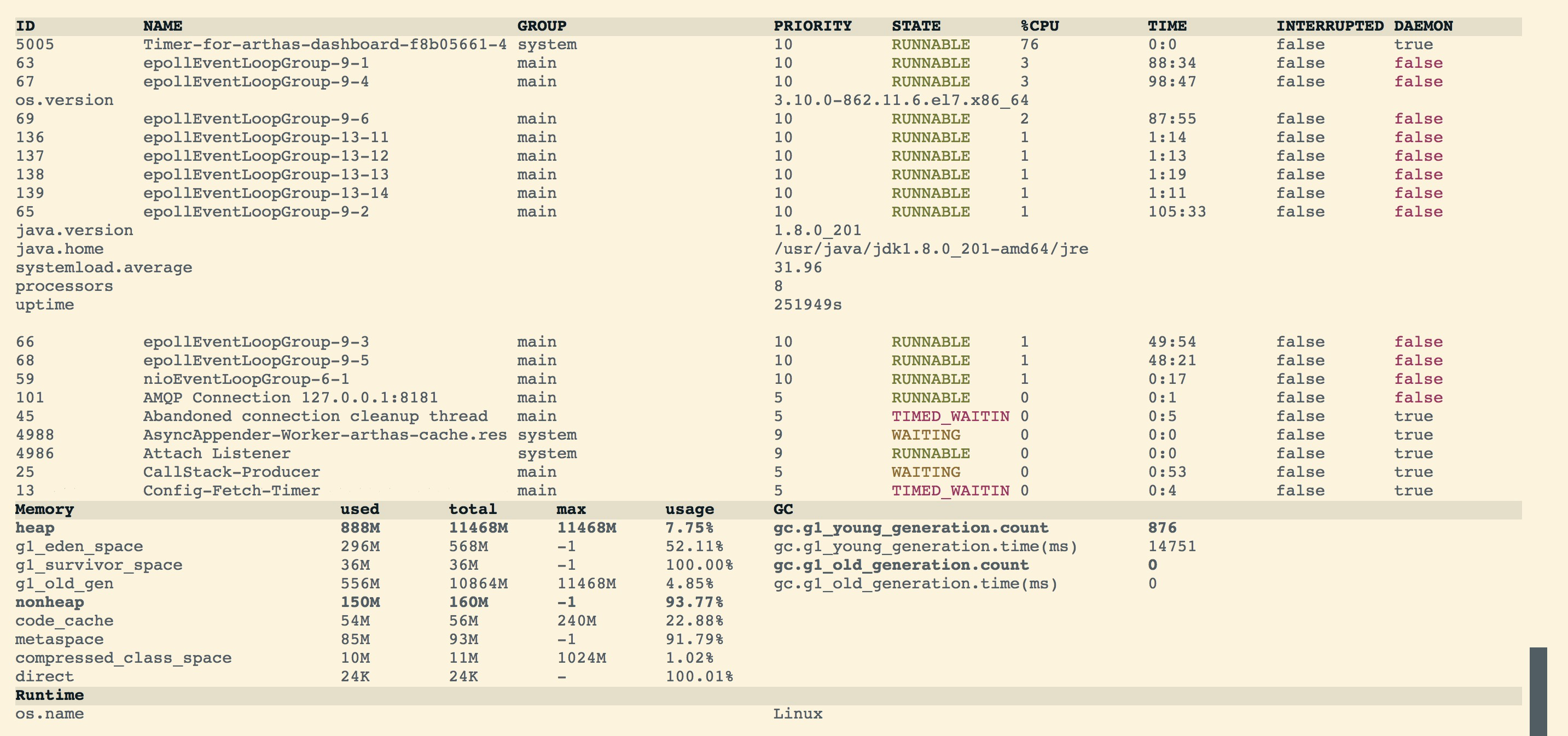Viewport: 1568px width, 736px height.
Task: Click the Attach Listener thread row
Action: [x=217, y=454]
